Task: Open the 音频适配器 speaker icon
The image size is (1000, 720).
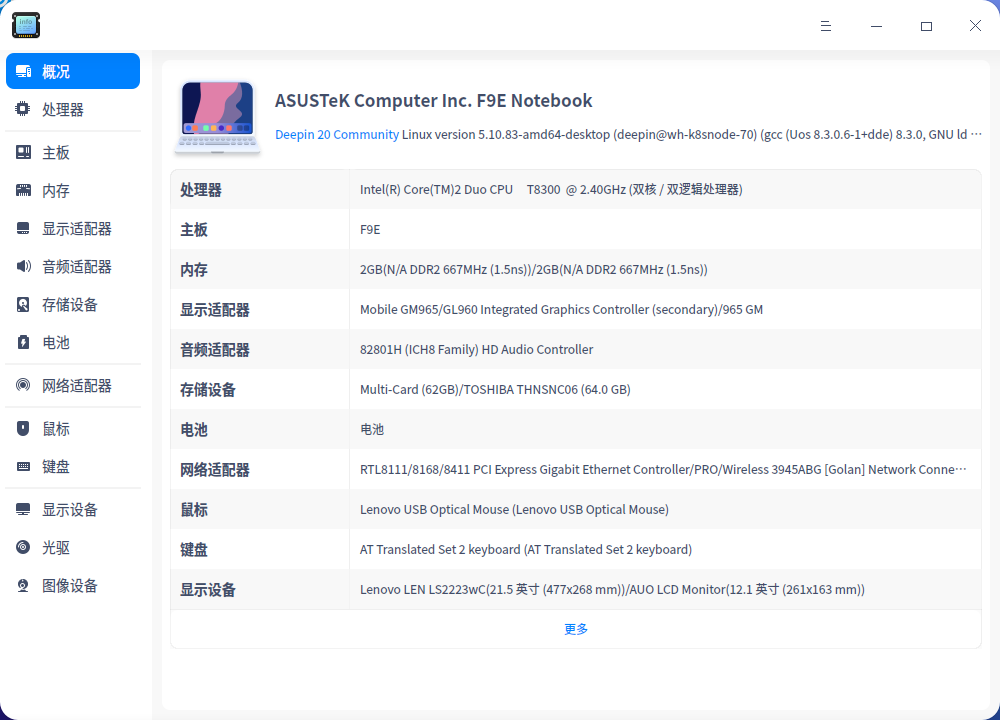Action: [x=22, y=266]
